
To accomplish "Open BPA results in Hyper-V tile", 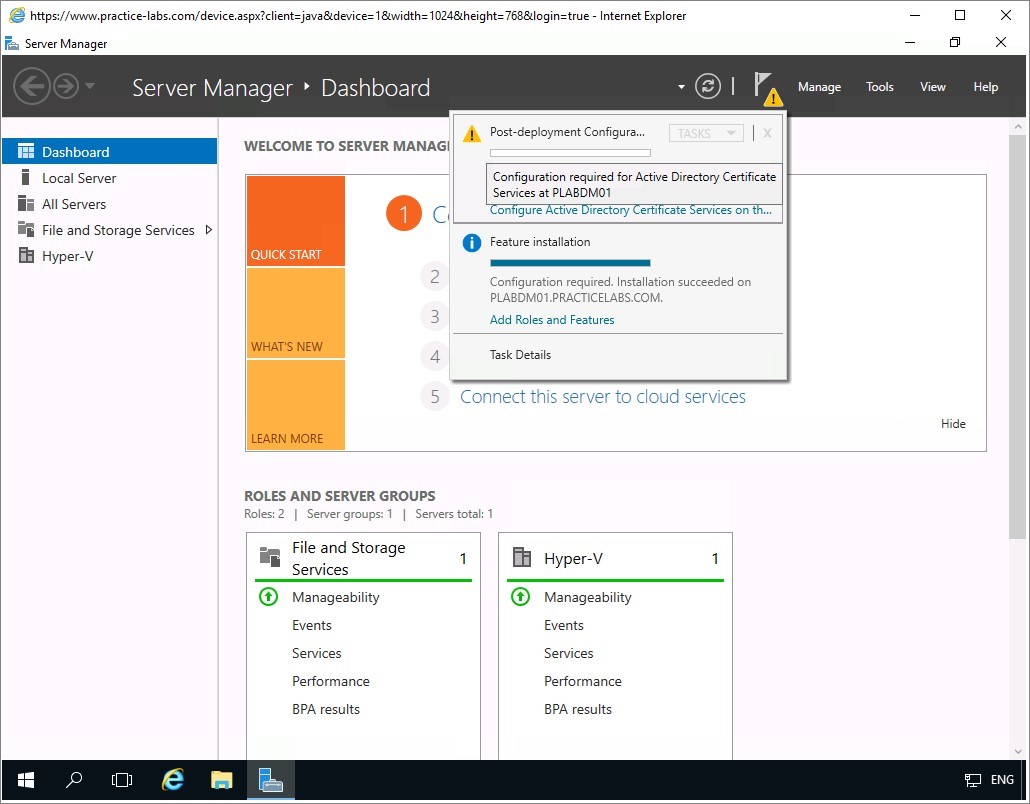I will click(x=577, y=709).
